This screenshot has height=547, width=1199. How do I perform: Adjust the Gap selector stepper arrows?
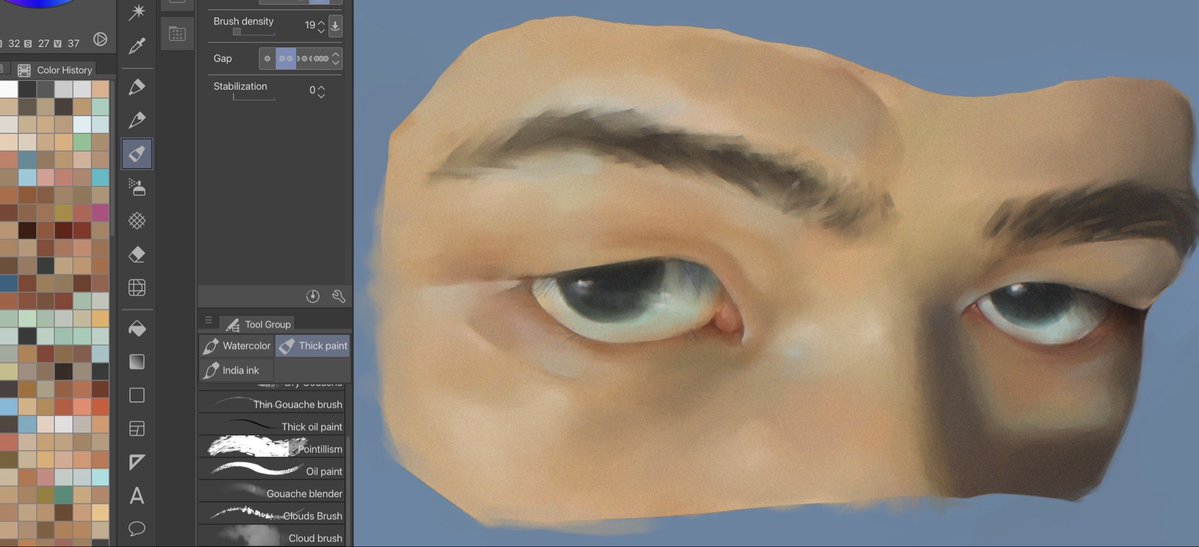point(336,58)
